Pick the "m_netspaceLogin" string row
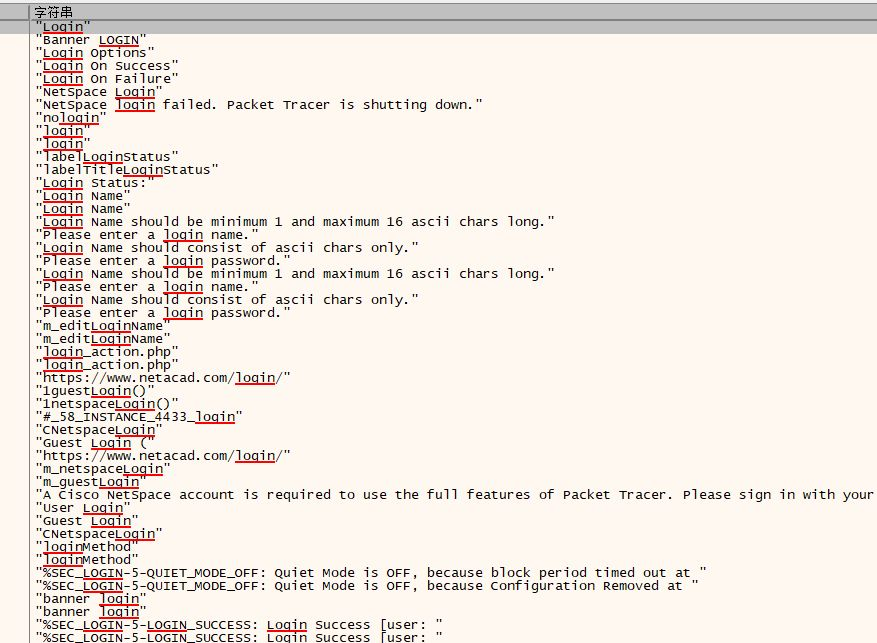The image size is (877, 643). (x=103, y=469)
